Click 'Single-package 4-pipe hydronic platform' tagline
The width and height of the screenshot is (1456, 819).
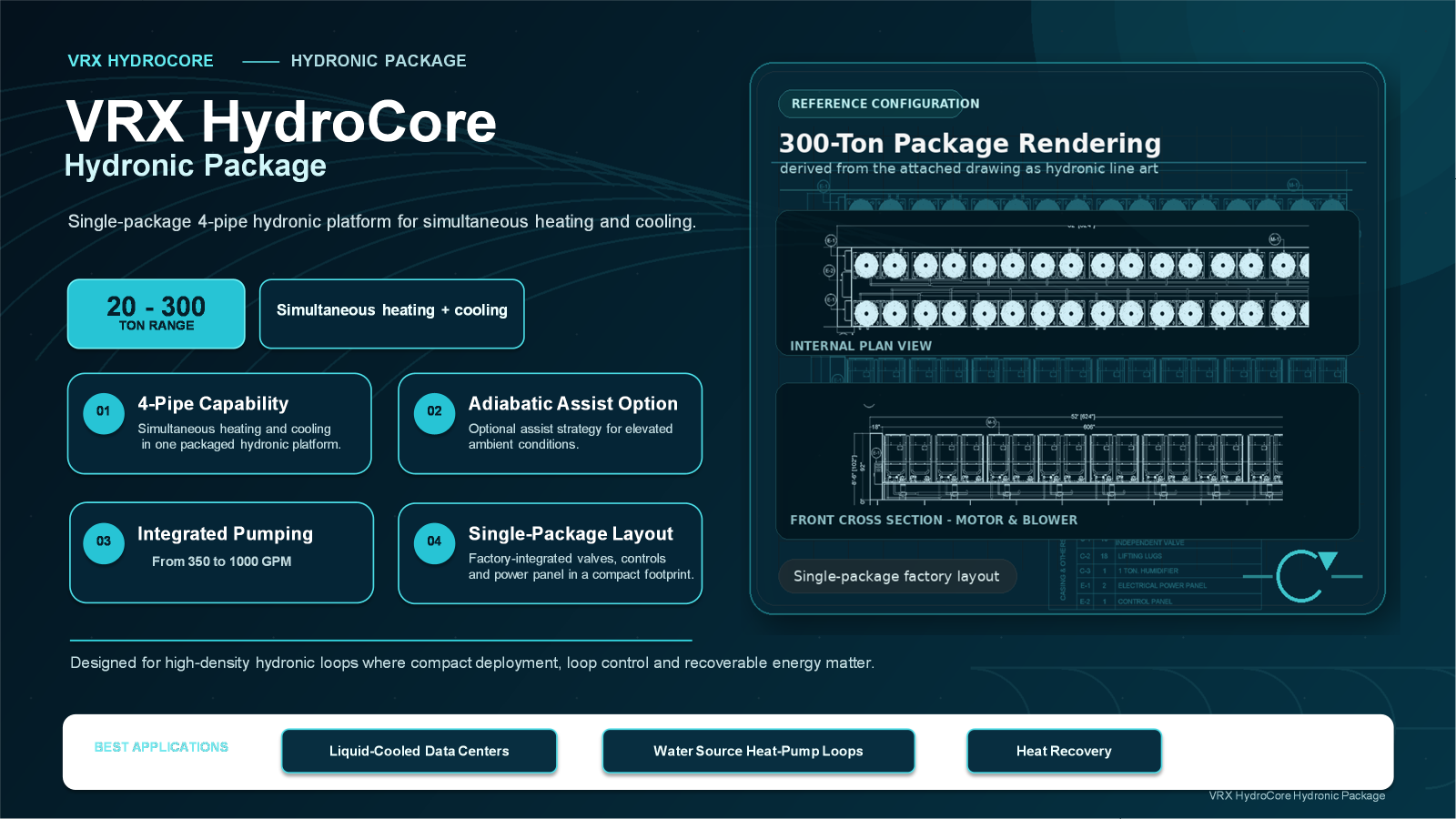[x=382, y=222]
